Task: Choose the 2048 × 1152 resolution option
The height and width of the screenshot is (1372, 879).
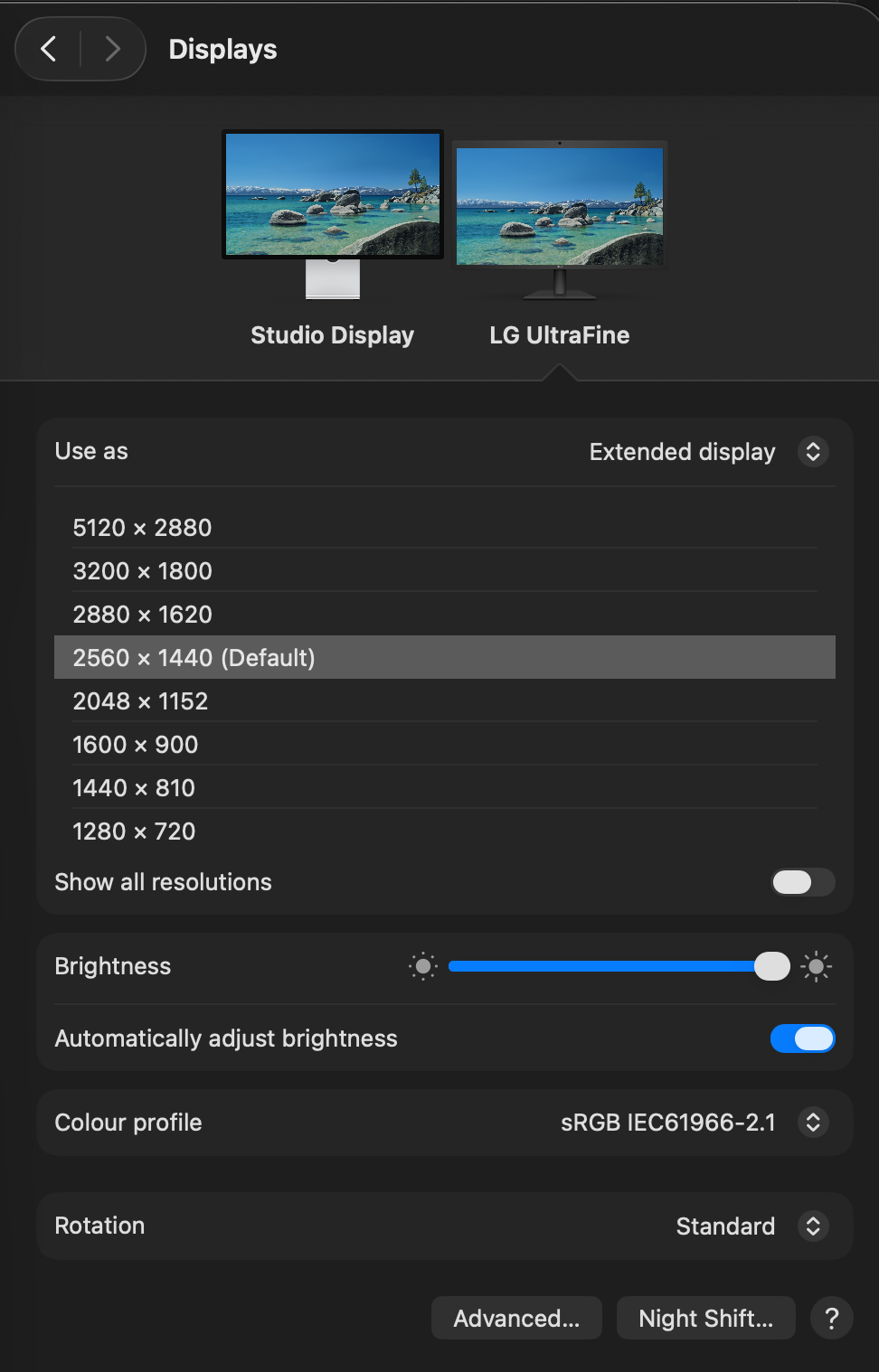Action: pos(141,701)
